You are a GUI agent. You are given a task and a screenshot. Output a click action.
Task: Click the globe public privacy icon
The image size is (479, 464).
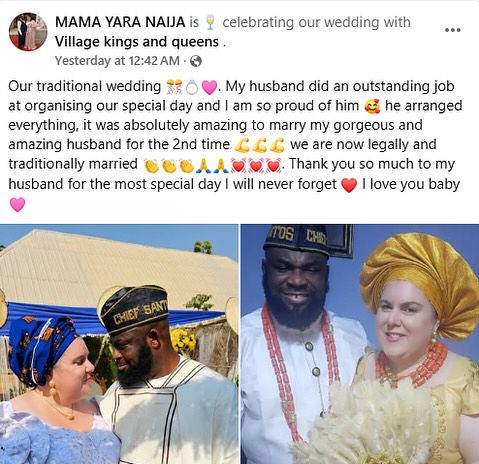pyautogui.click(x=196, y=61)
